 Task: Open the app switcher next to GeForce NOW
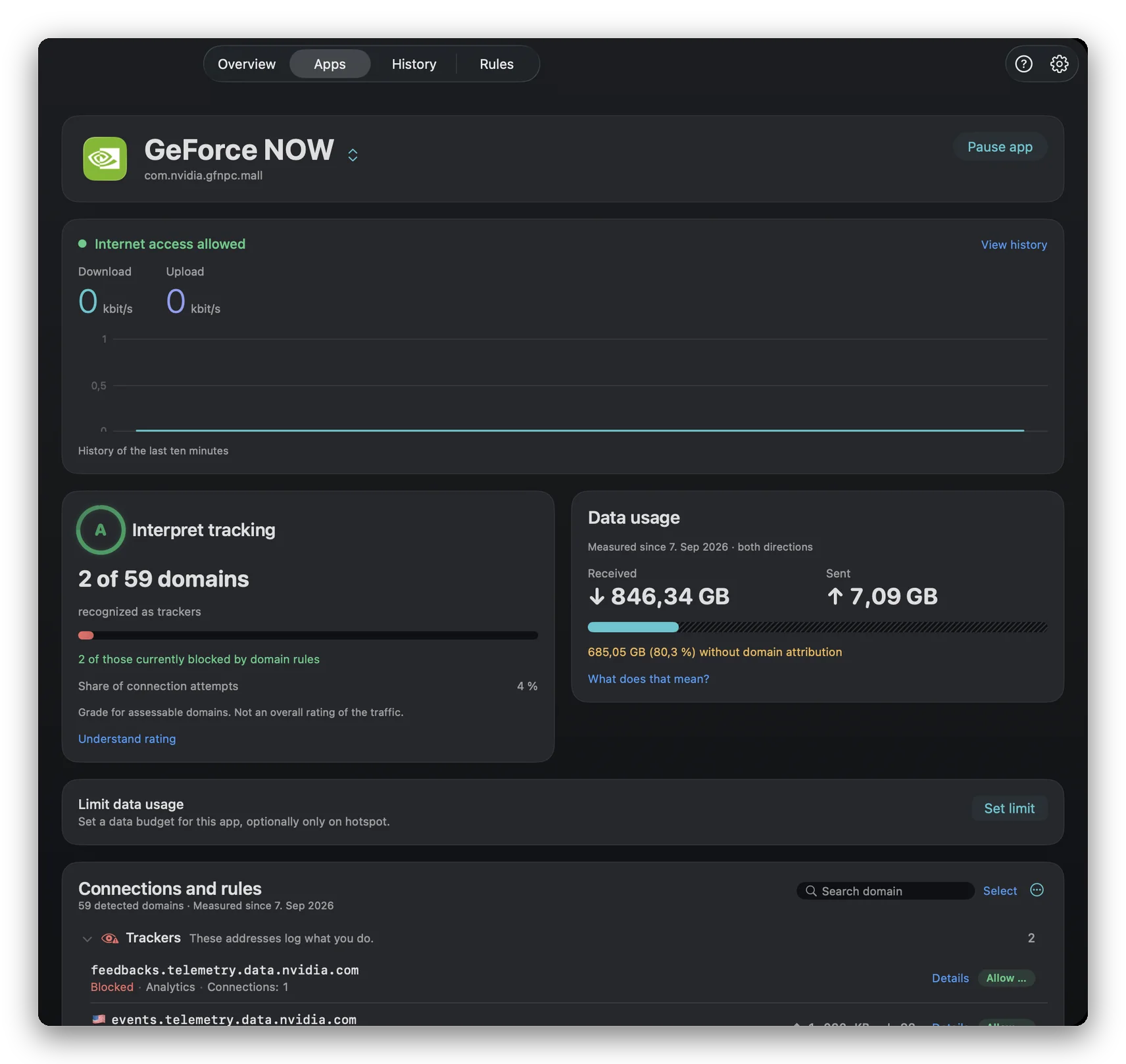353,155
